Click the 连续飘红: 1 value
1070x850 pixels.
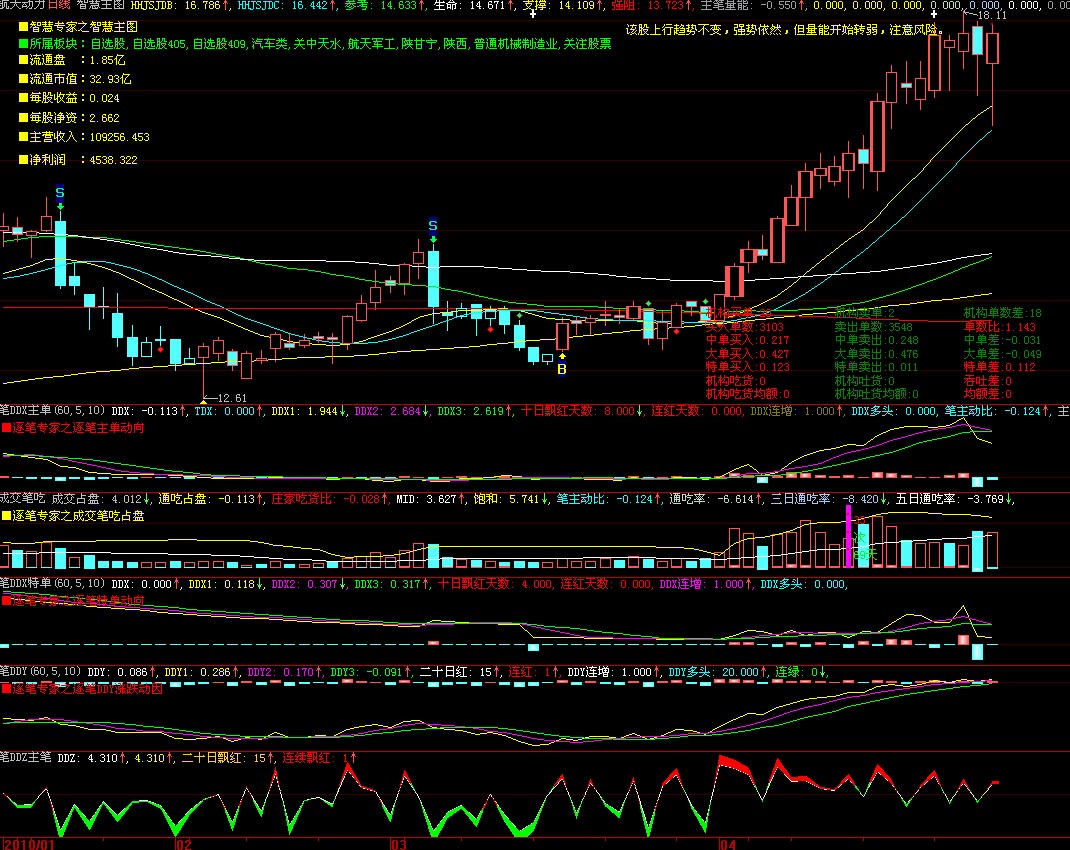coord(320,758)
